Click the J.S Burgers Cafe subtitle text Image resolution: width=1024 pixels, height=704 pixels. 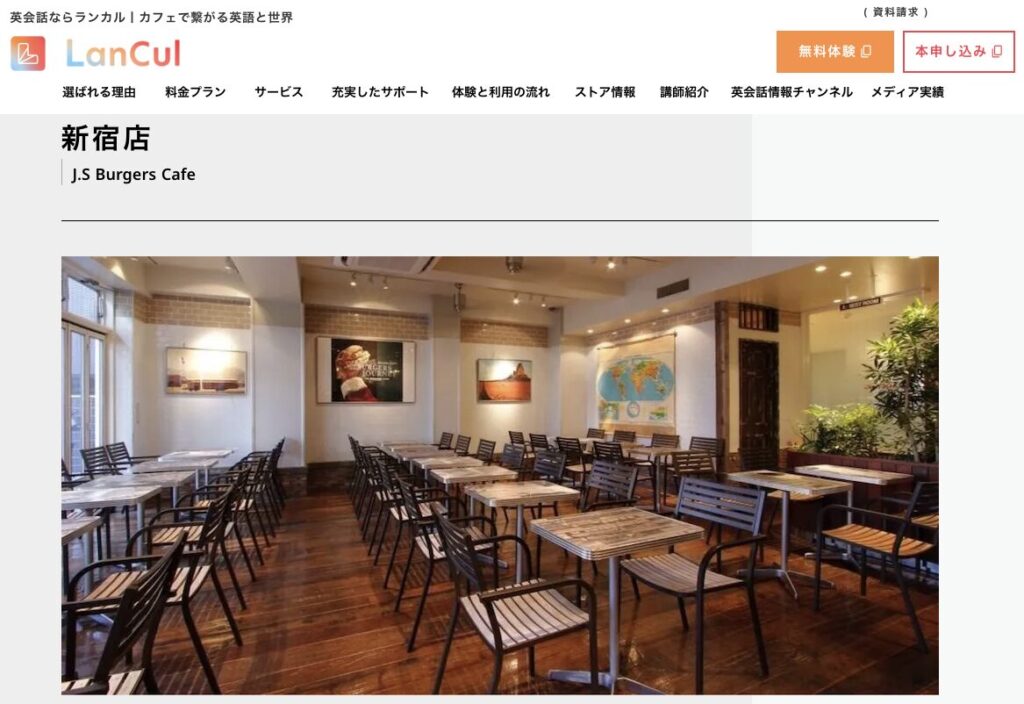point(133,174)
